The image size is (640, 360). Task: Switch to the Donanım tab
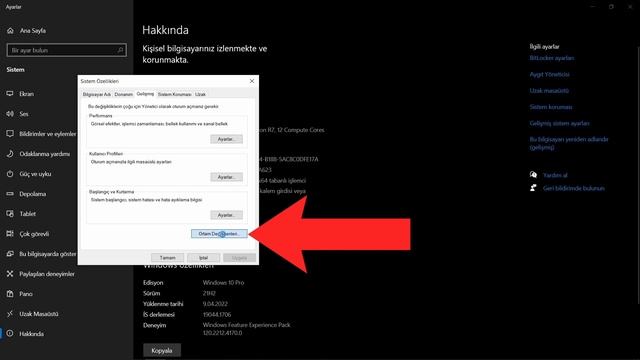coord(123,94)
